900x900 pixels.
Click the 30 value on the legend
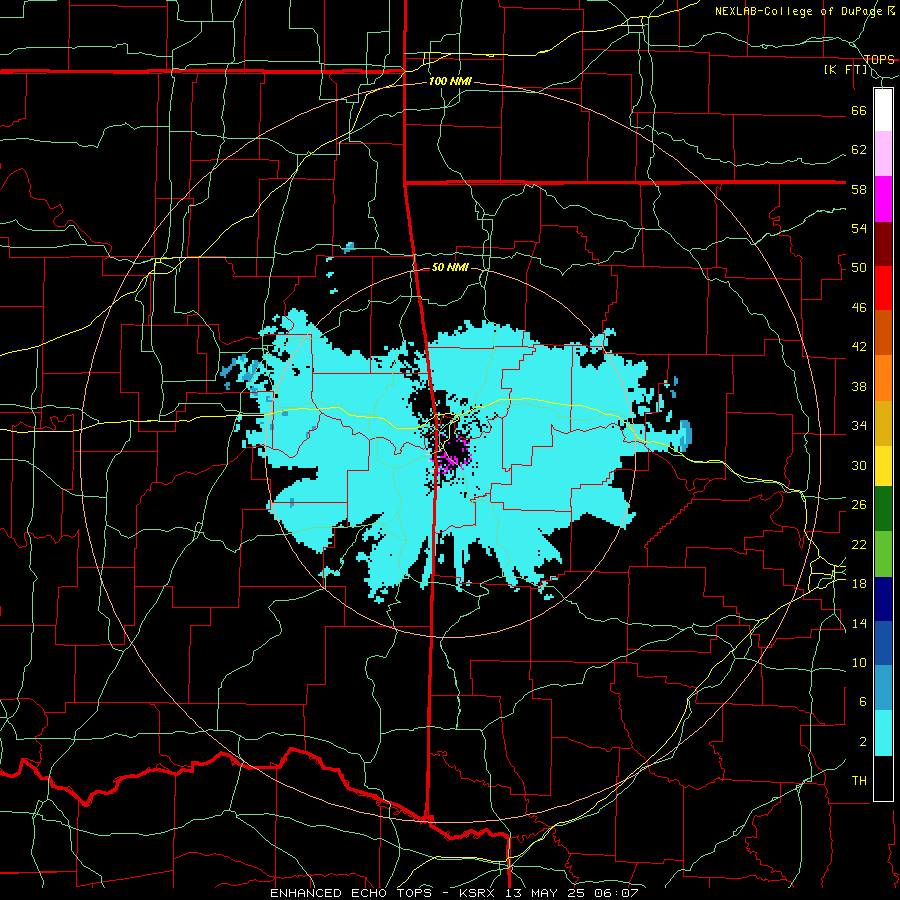point(859,465)
